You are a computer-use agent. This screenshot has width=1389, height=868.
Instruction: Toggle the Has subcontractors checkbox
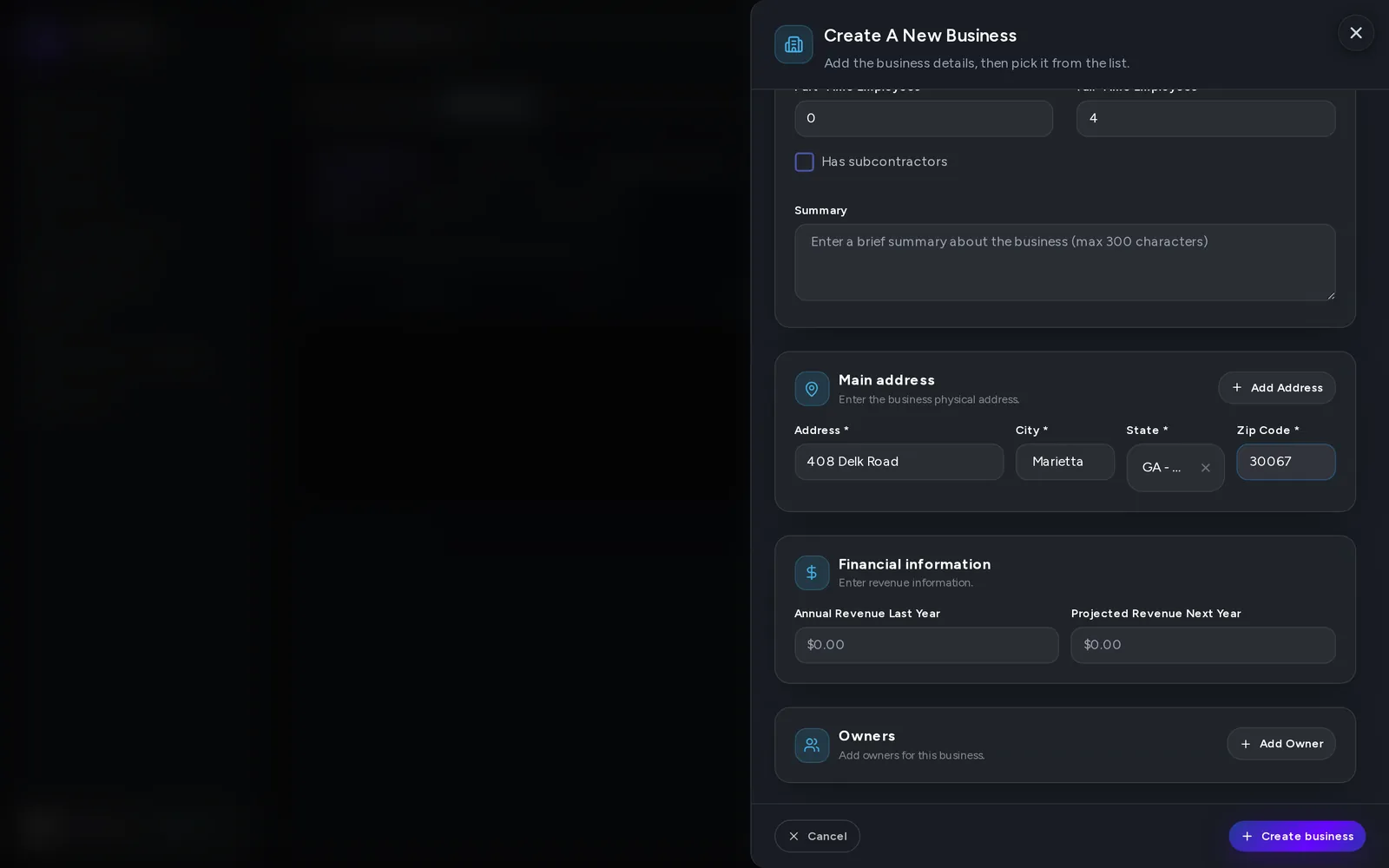click(x=804, y=162)
